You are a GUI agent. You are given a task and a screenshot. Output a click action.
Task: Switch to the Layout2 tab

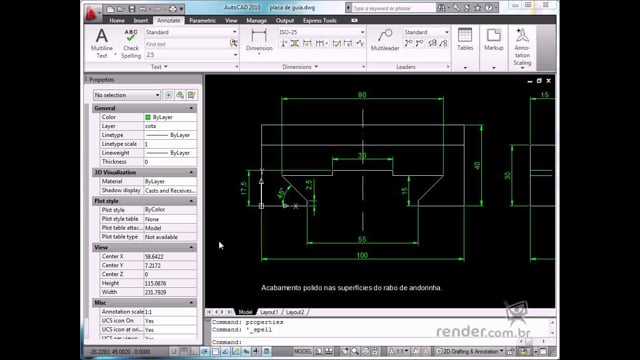click(x=295, y=312)
